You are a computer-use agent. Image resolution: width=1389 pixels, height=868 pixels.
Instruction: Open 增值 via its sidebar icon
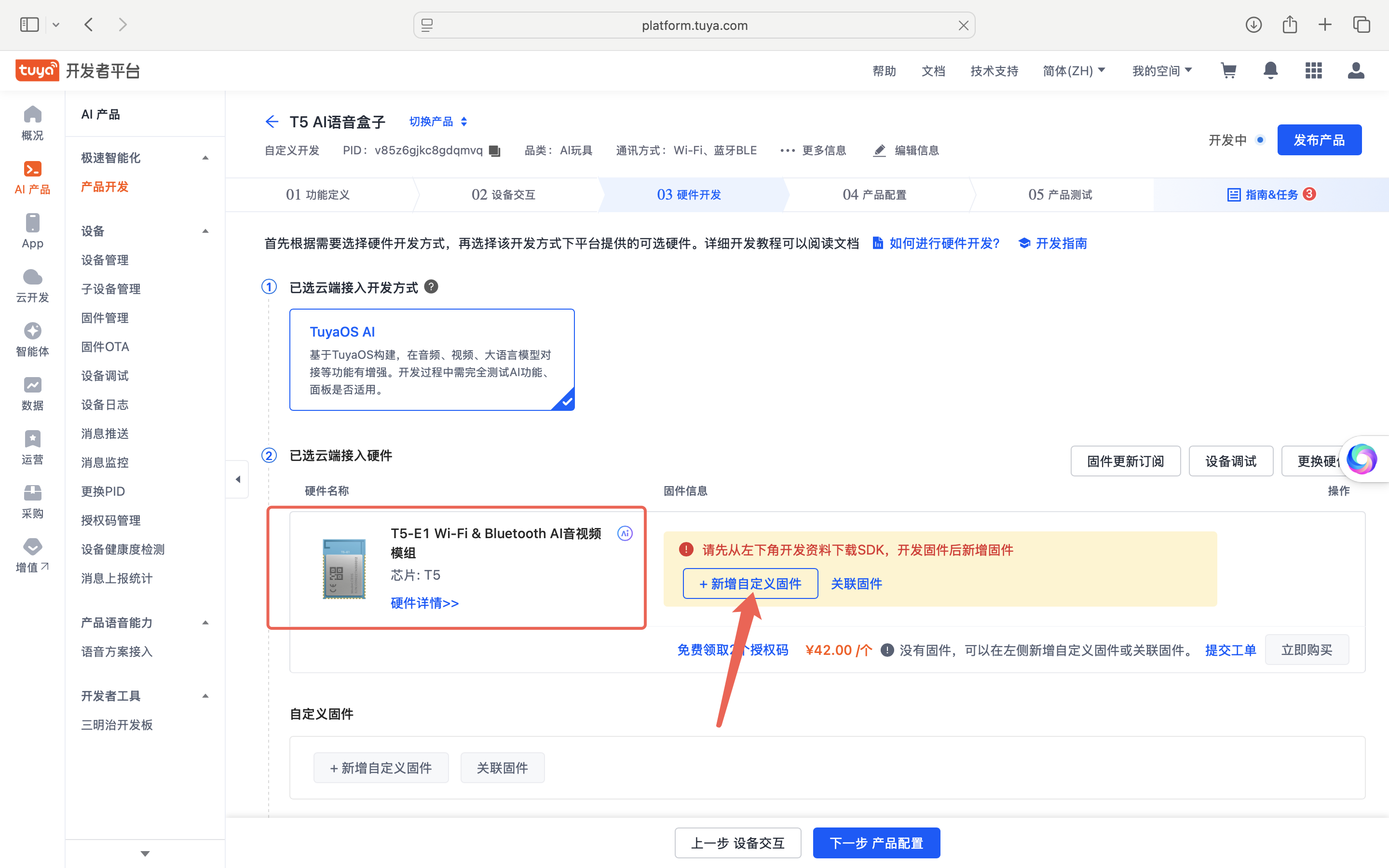click(x=32, y=546)
